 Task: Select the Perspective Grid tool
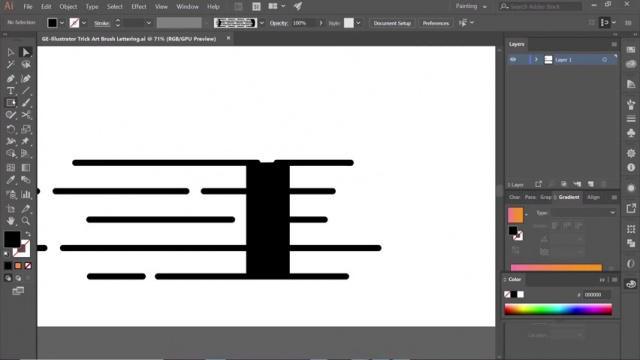(26, 153)
